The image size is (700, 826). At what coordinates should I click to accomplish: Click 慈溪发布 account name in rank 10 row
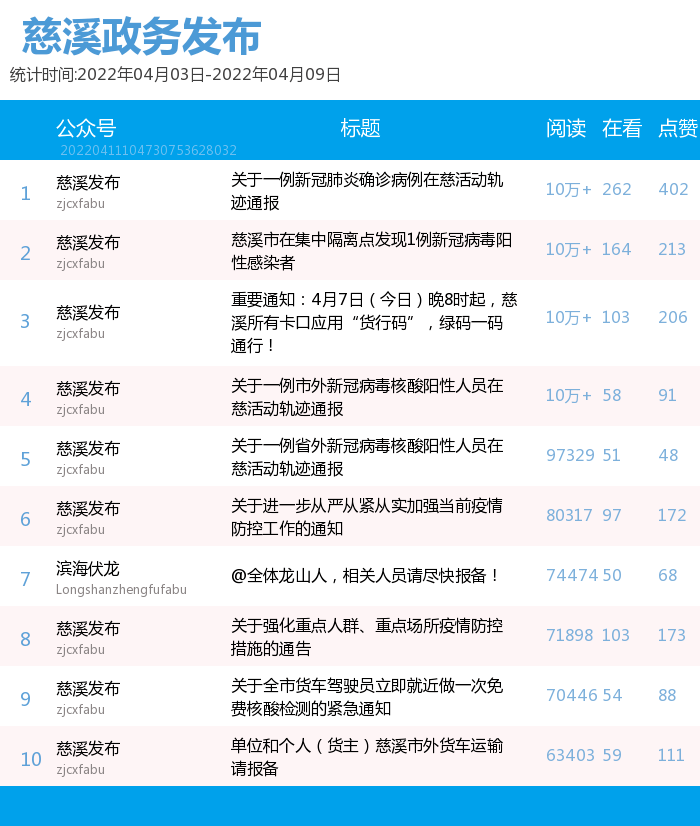coord(87,749)
